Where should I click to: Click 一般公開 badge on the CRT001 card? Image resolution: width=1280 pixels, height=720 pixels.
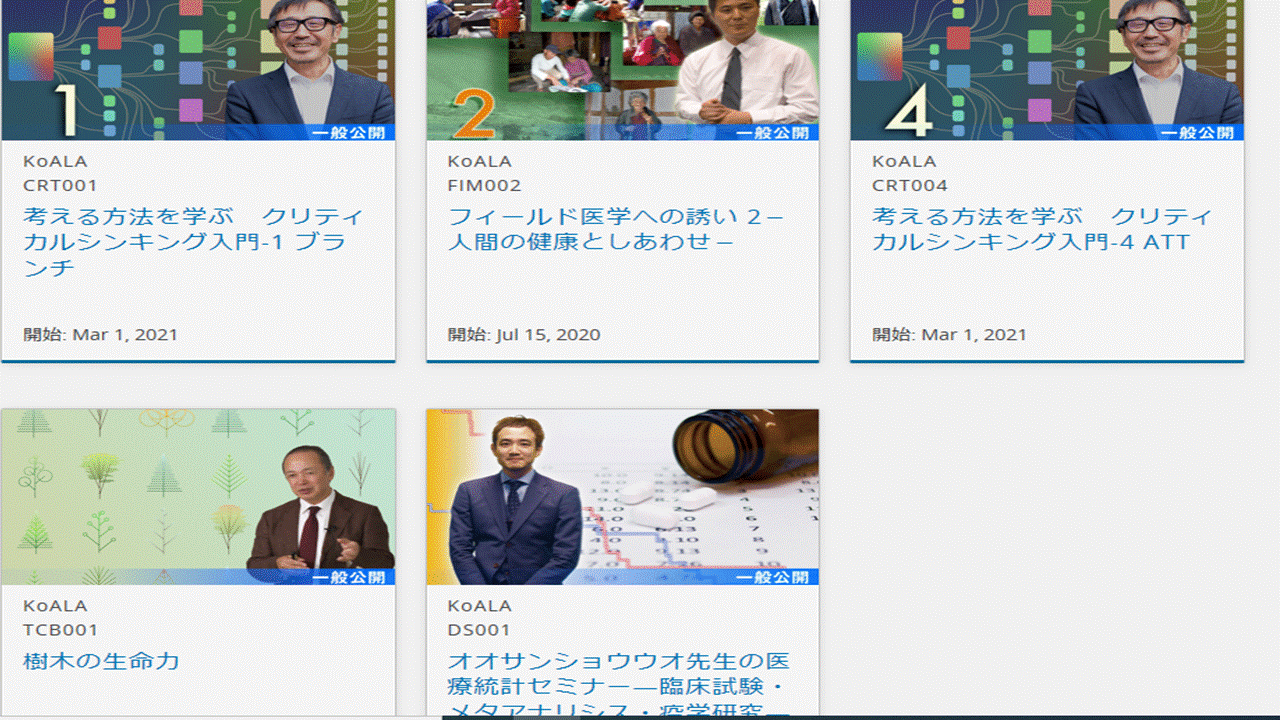pos(348,132)
